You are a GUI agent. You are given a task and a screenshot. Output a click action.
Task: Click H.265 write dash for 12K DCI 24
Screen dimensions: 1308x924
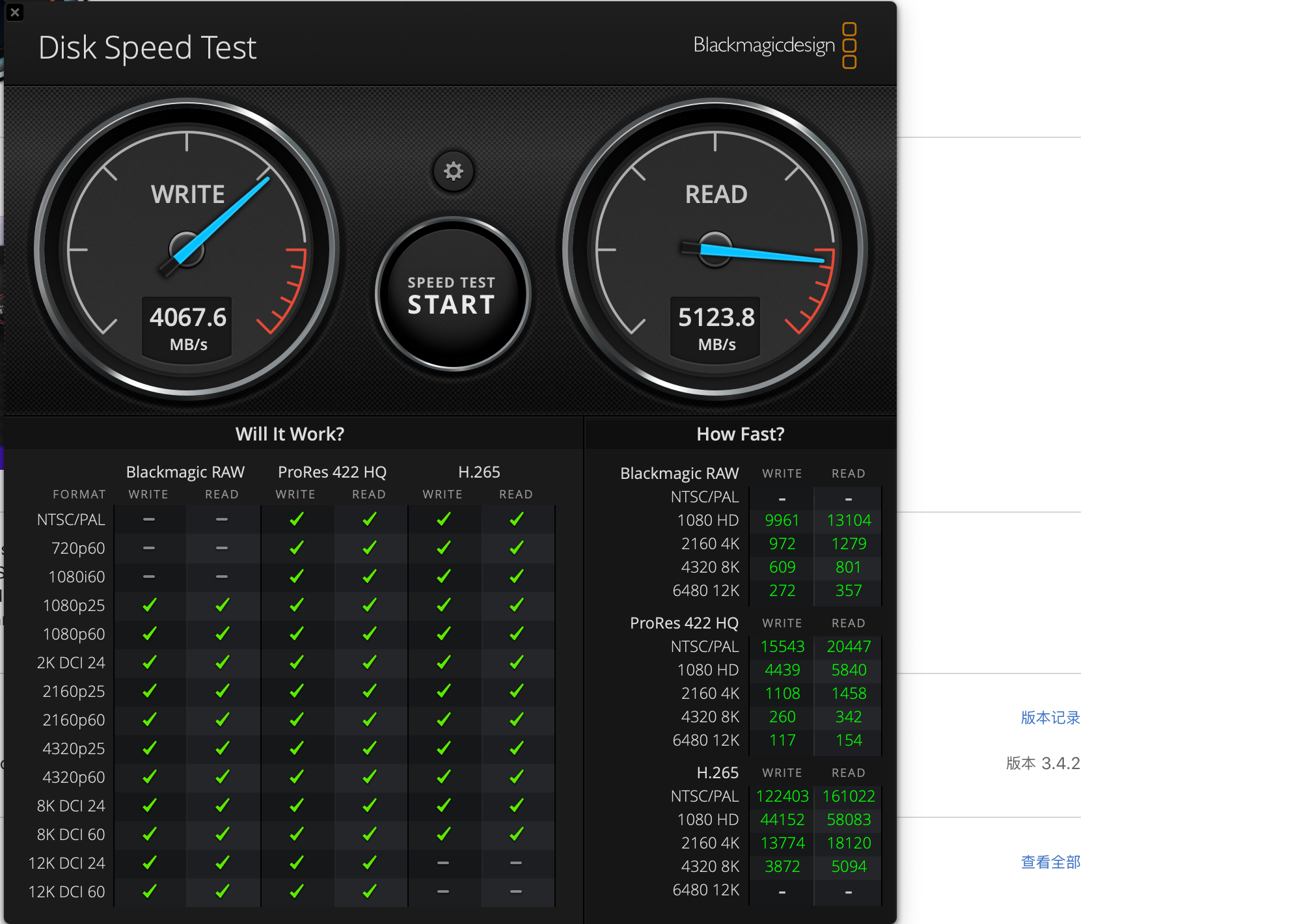tap(443, 863)
